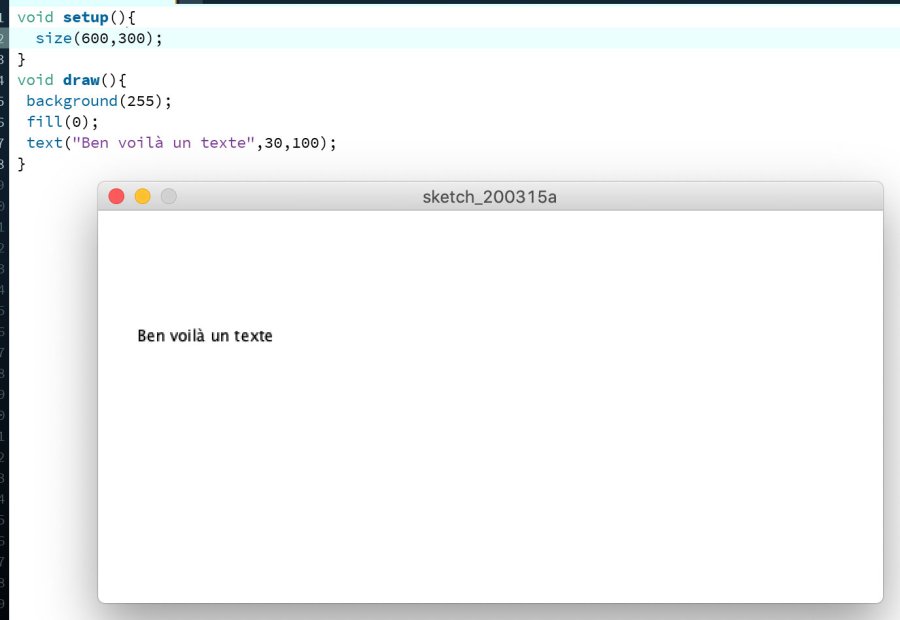Close the sketch_200315a window
The height and width of the screenshot is (620, 900).
click(116, 197)
